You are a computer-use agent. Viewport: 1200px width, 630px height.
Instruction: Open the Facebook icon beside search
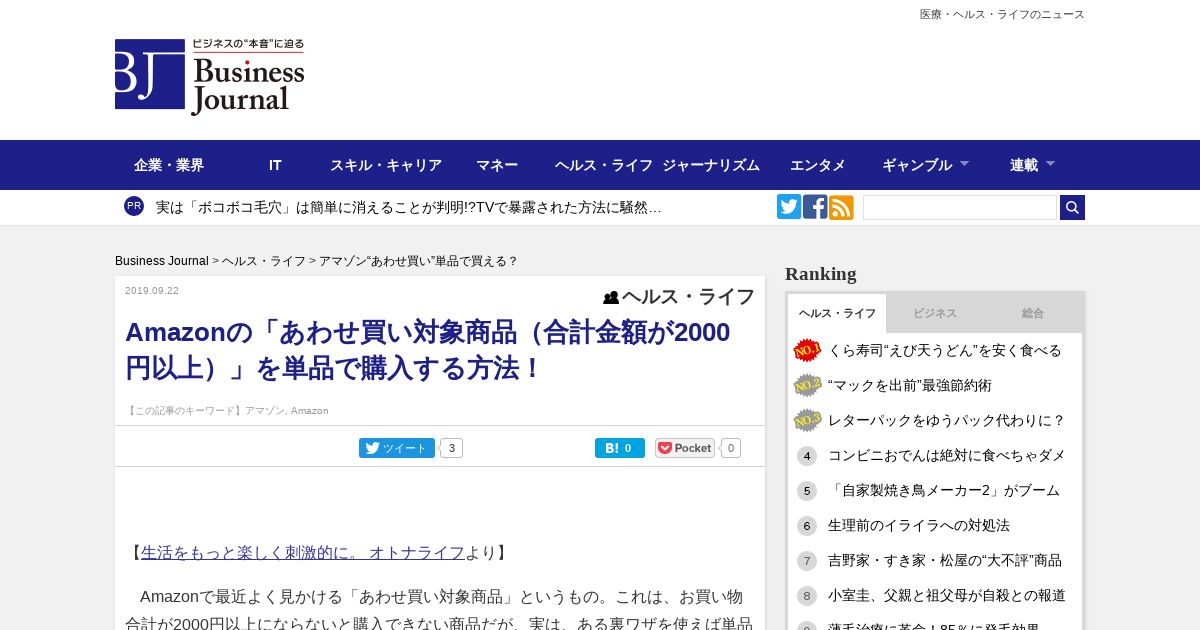pos(815,207)
